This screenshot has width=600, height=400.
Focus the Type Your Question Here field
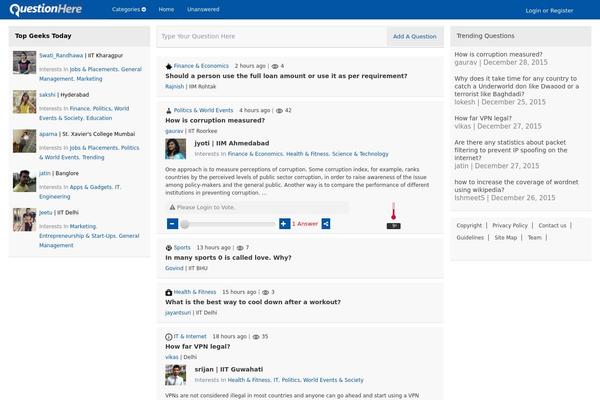click(272, 36)
